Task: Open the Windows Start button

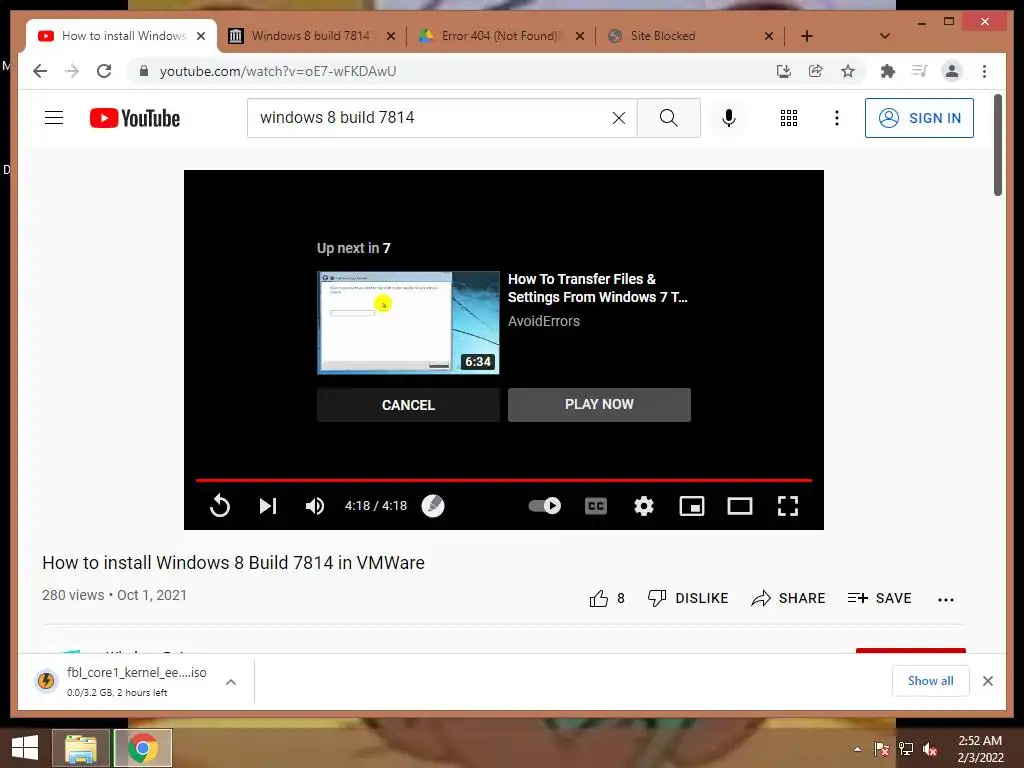Action: pyautogui.click(x=25, y=748)
